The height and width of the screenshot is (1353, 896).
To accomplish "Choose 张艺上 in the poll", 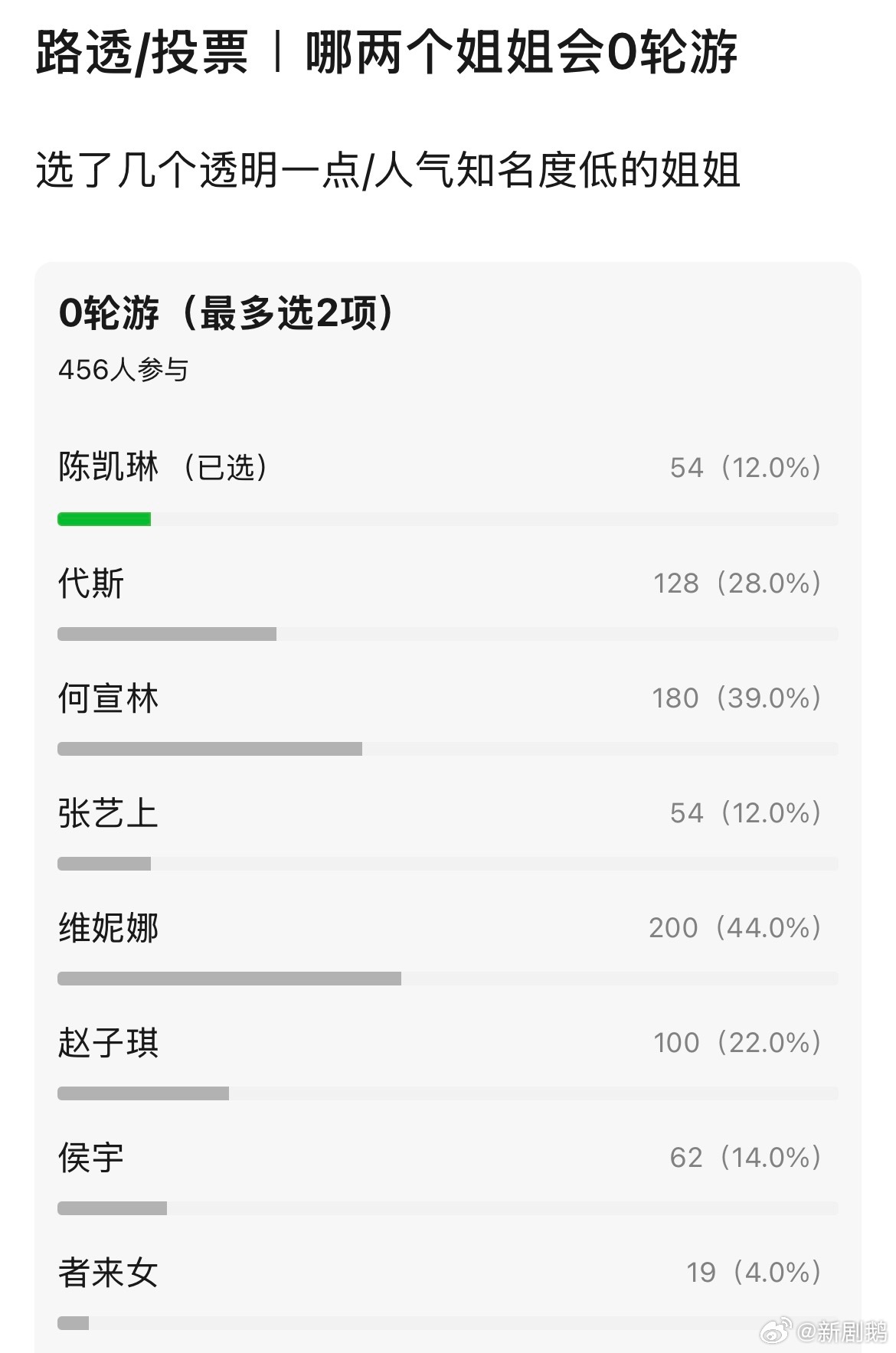I will point(109,813).
